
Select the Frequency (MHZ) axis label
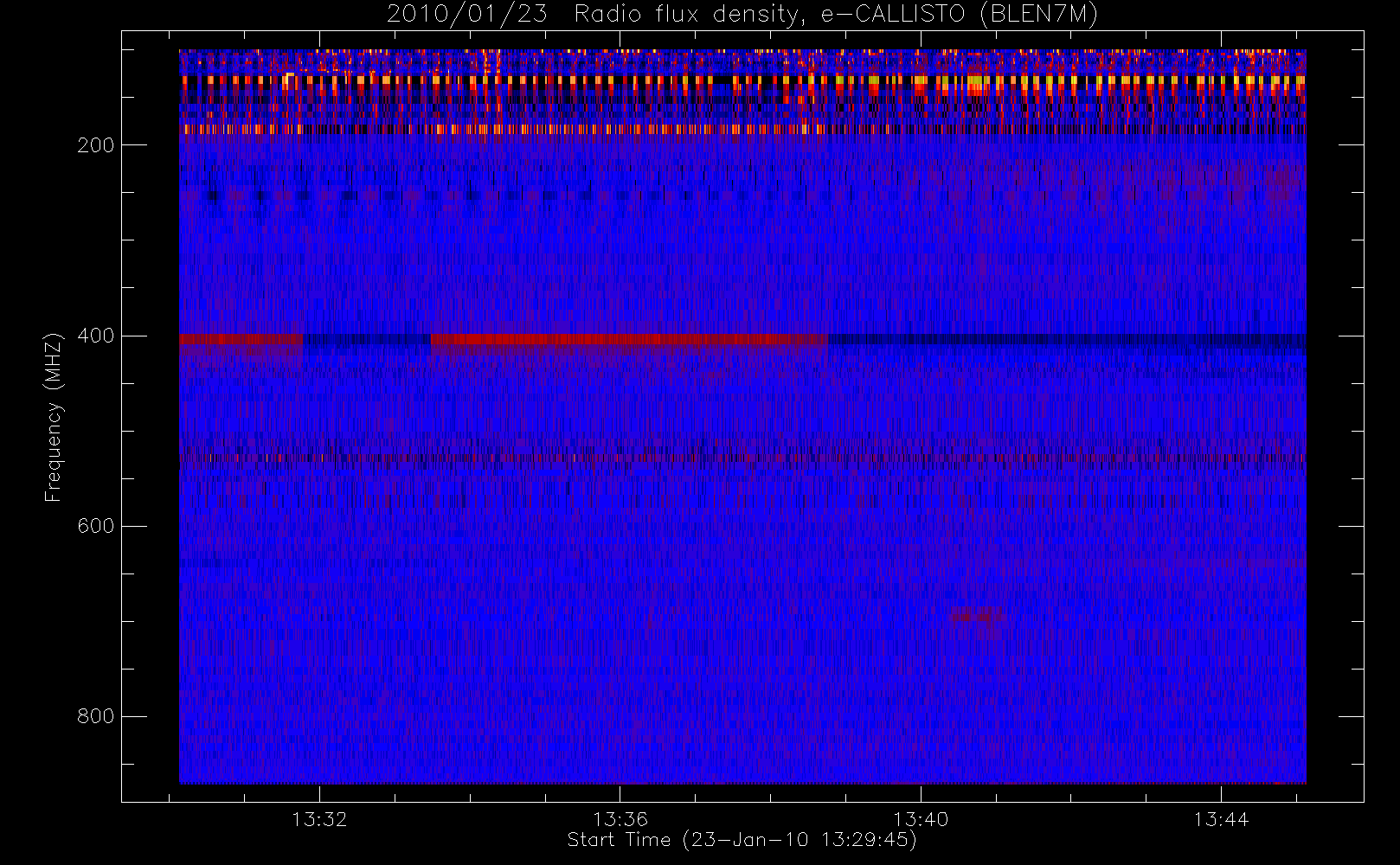(x=54, y=417)
